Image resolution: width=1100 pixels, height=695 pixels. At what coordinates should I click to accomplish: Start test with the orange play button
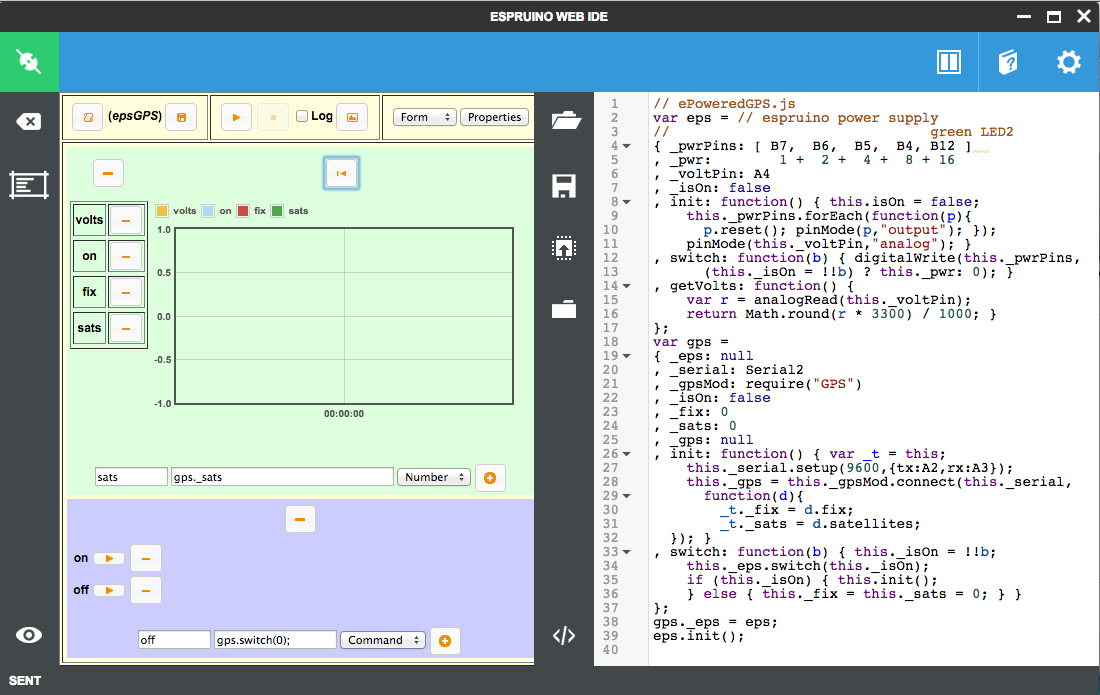click(x=236, y=117)
